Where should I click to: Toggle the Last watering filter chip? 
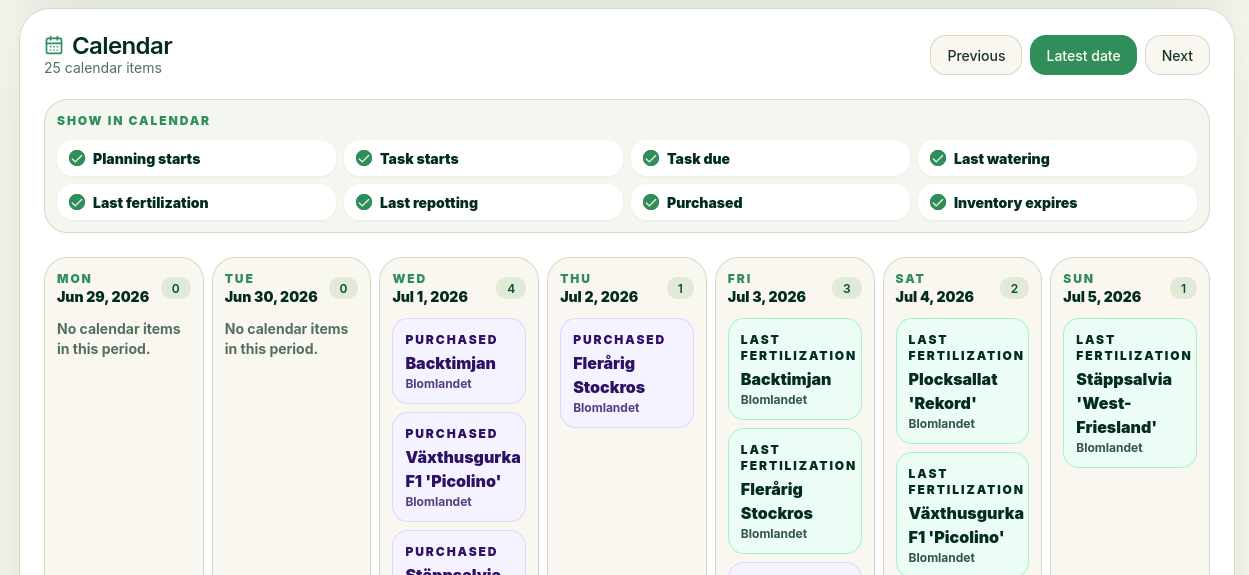pos(1057,158)
